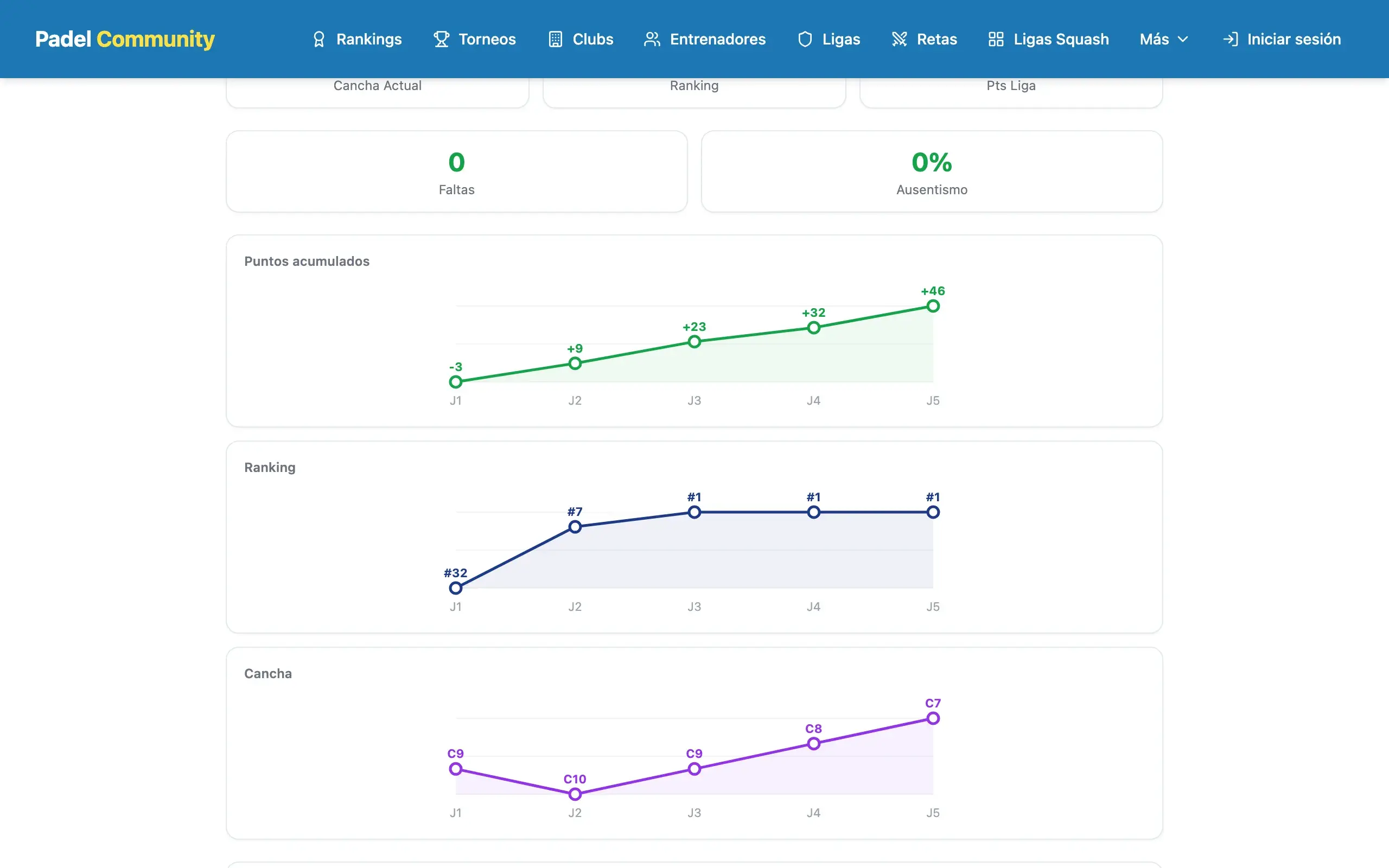Select the #1 ranking point at J5
This screenshot has width=1389, height=868.
[x=933, y=512]
